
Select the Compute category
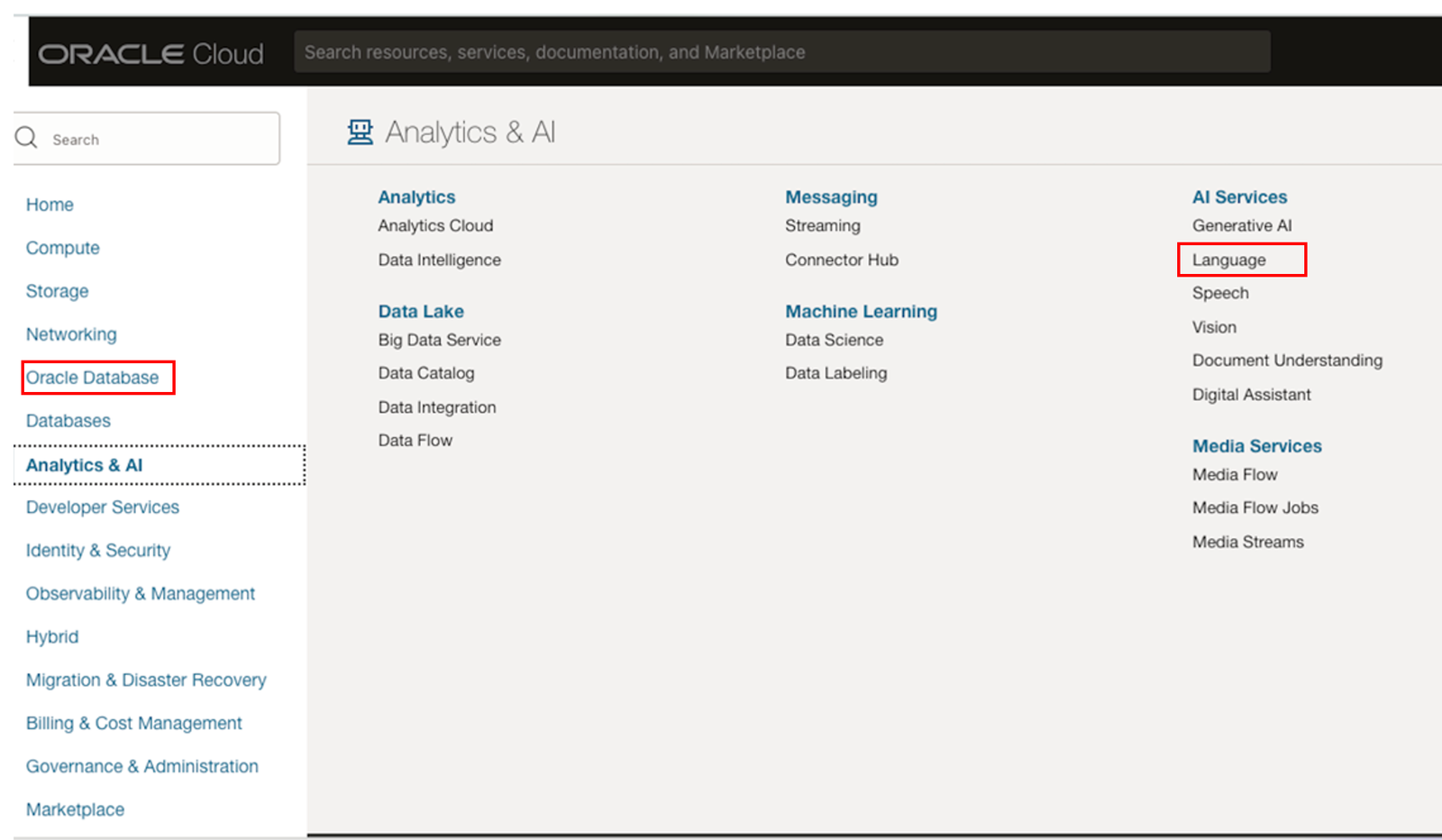(x=62, y=247)
